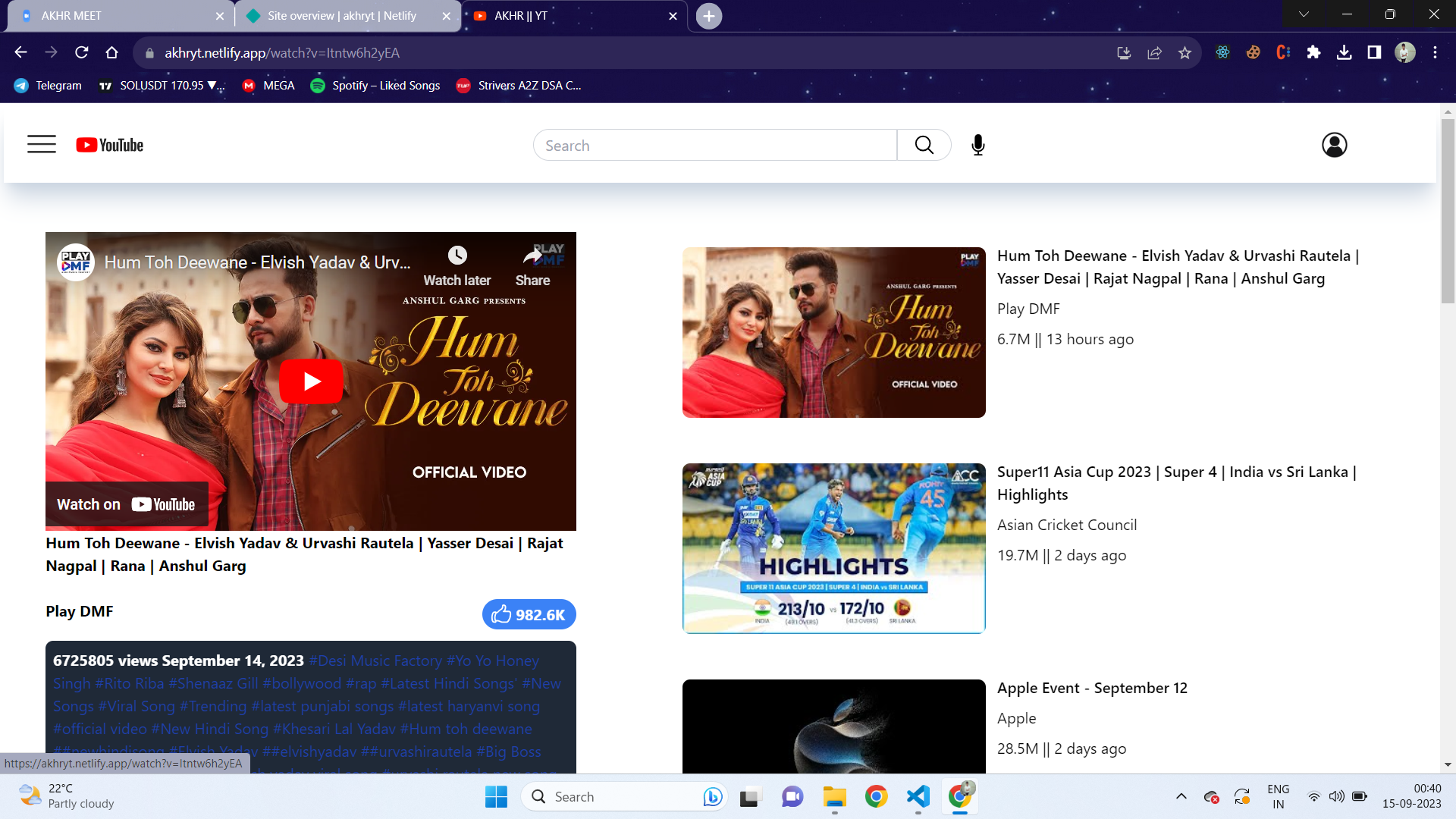1456x819 pixels.
Task: Click the YouTube logo in header
Action: tap(110, 145)
